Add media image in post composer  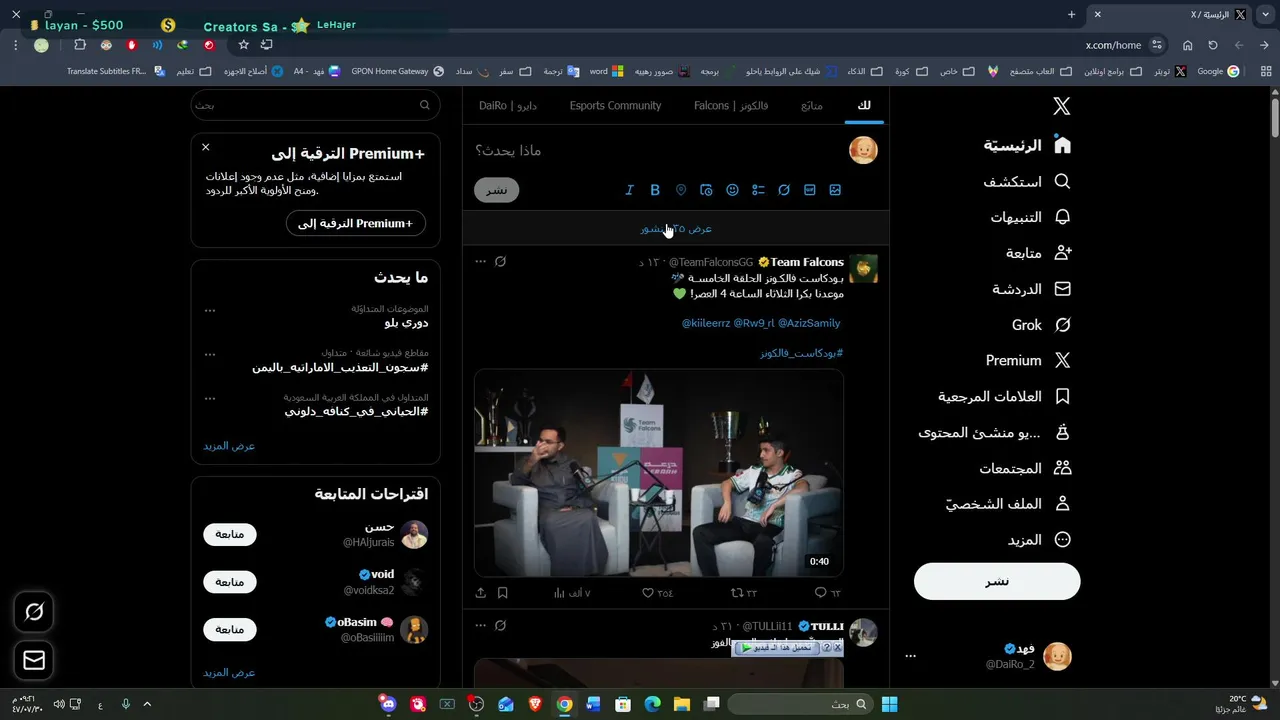[x=835, y=190]
